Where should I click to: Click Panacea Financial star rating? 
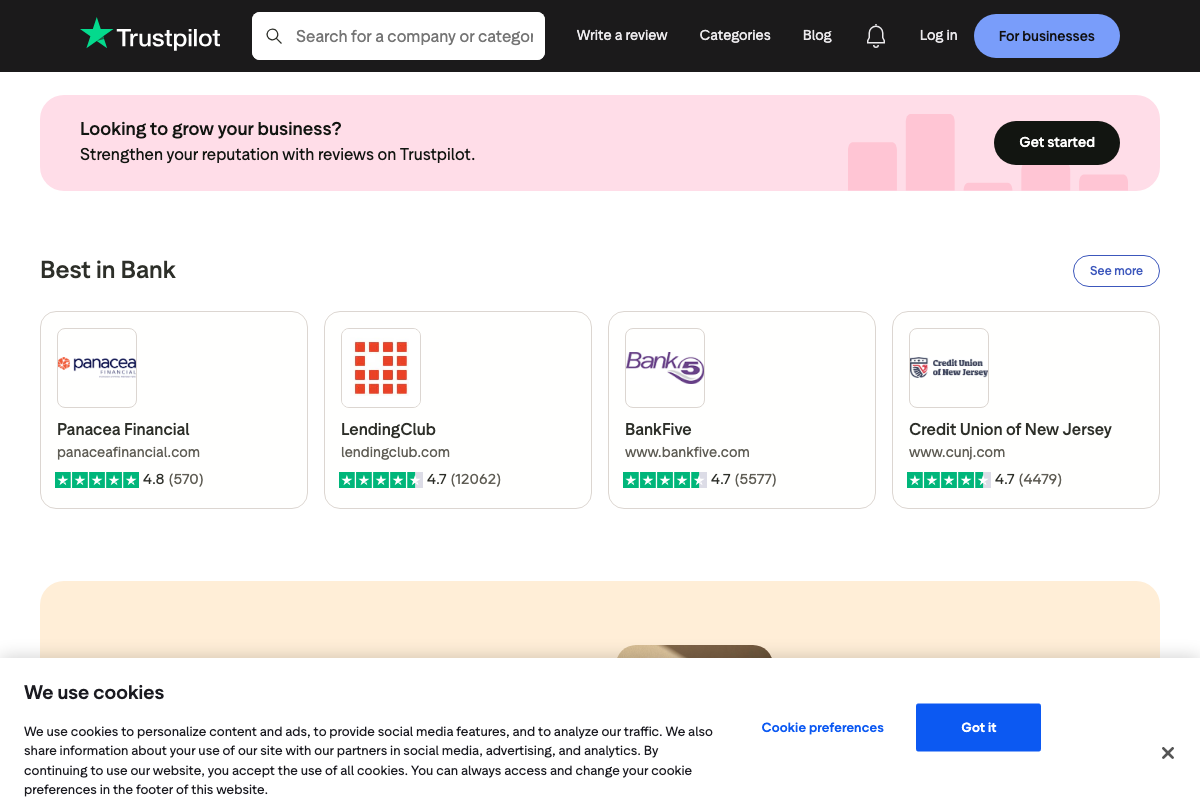click(x=97, y=480)
